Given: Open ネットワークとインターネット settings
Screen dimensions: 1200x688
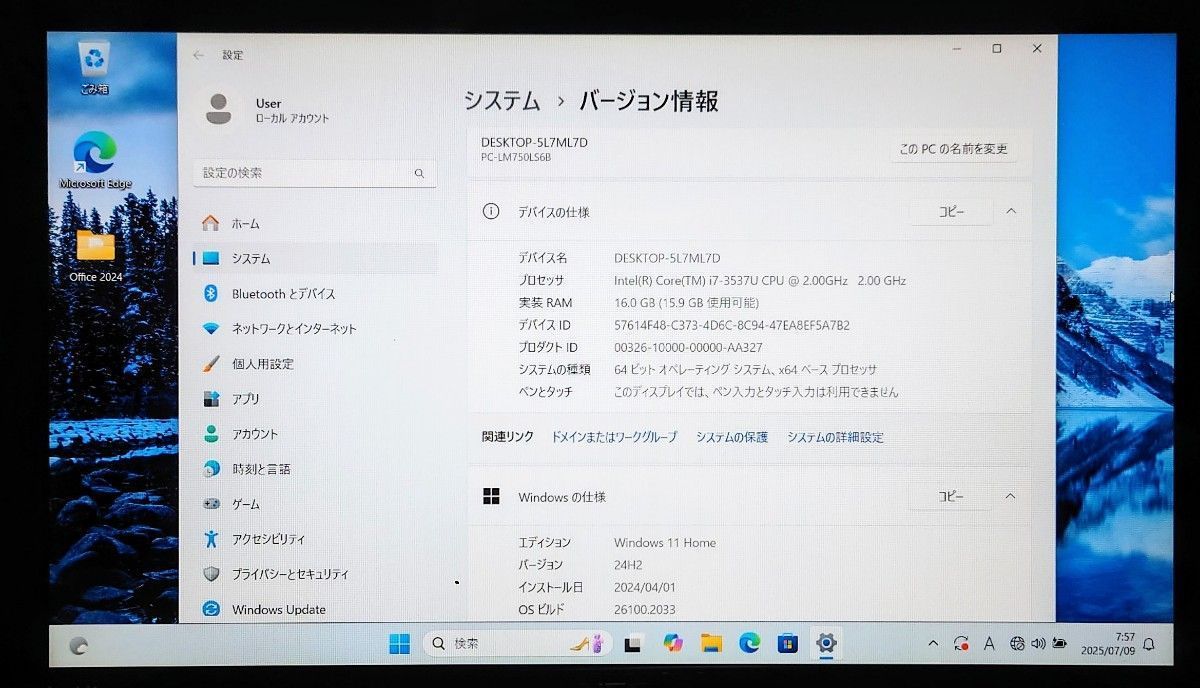Looking at the screenshot, I should pyautogui.click(x=293, y=329).
